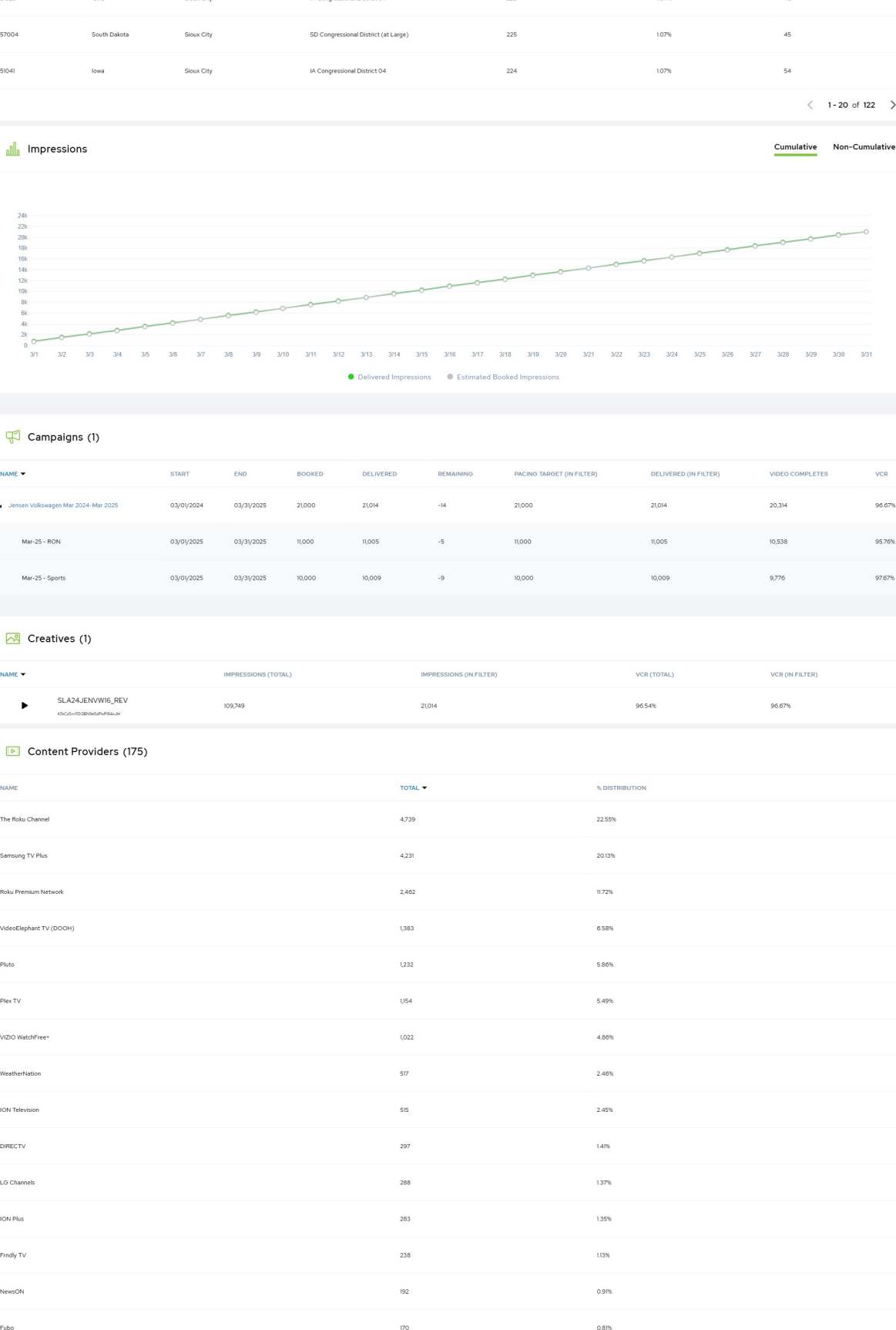
Task: Click the Impressions bar chart icon
Action: point(13,149)
